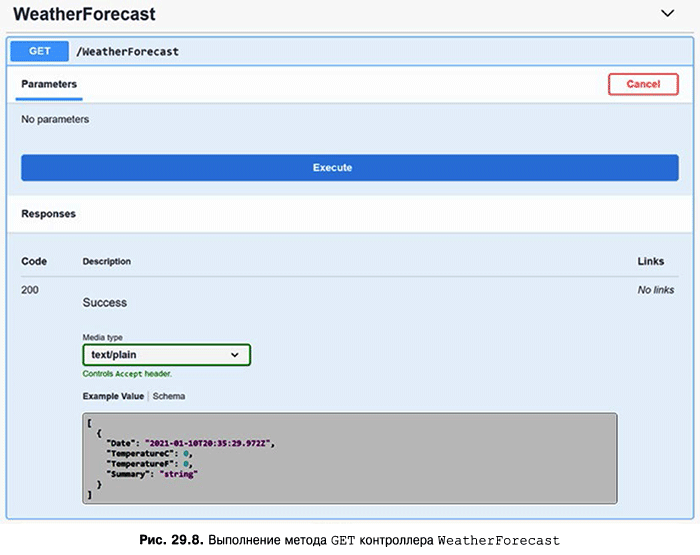Click the Success response description

pos(104,302)
